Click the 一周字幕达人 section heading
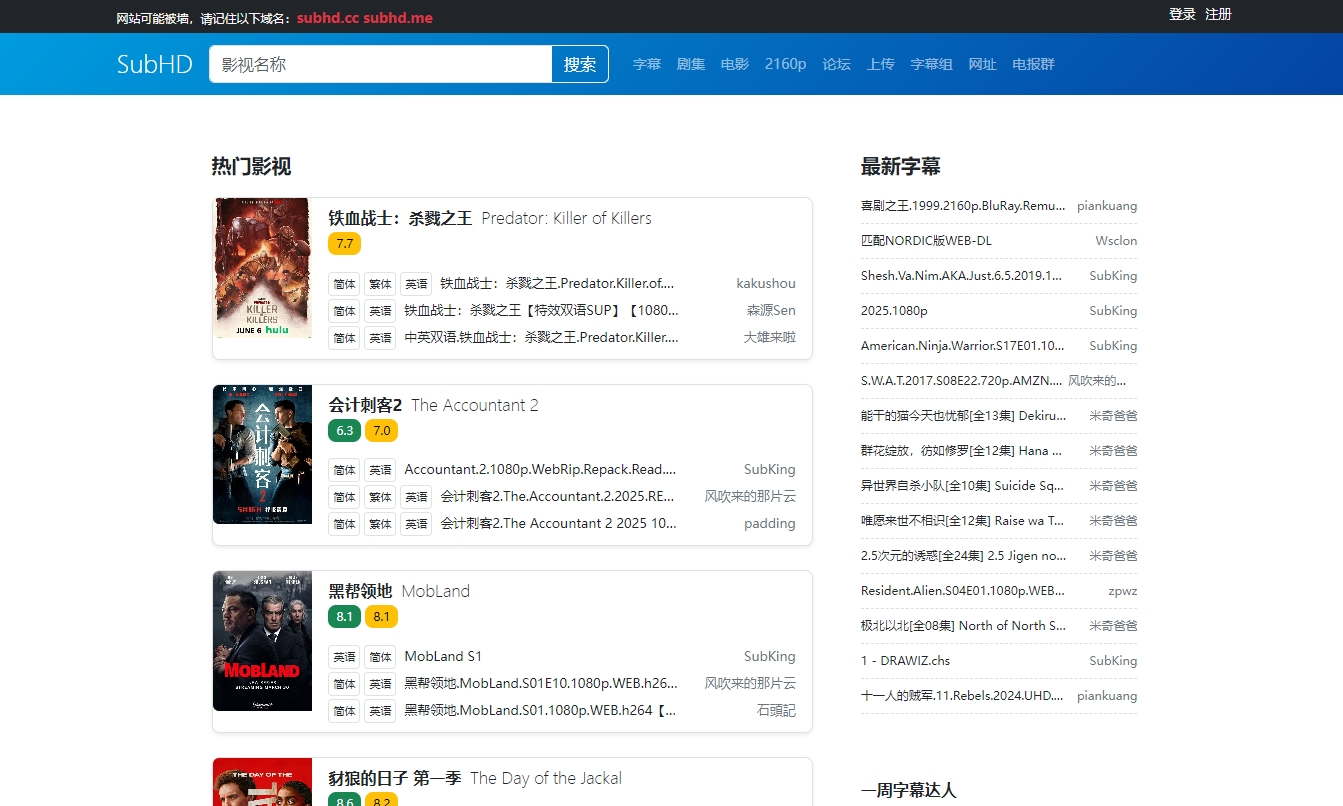Screen dimensions: 1343x806 click(x=908, y=790)
